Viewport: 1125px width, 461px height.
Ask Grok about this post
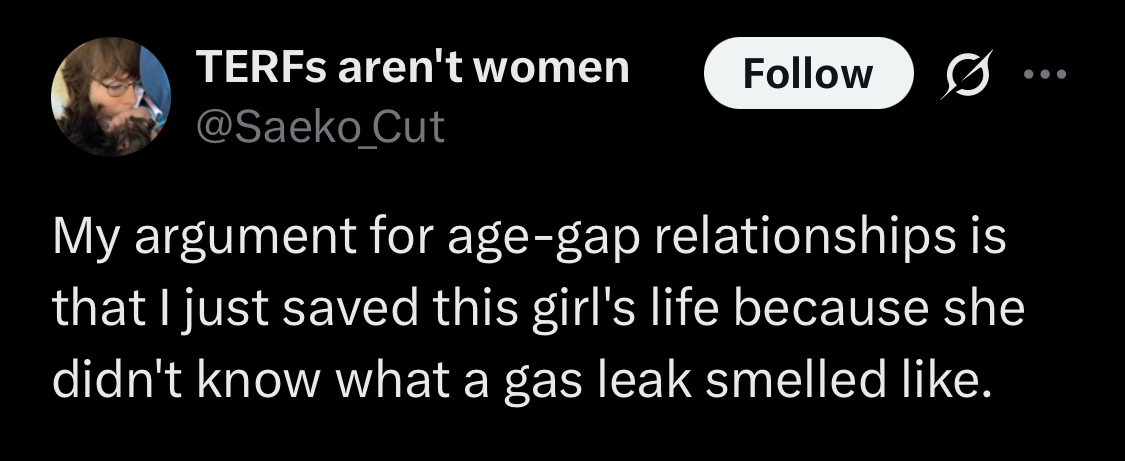[966, 74]
